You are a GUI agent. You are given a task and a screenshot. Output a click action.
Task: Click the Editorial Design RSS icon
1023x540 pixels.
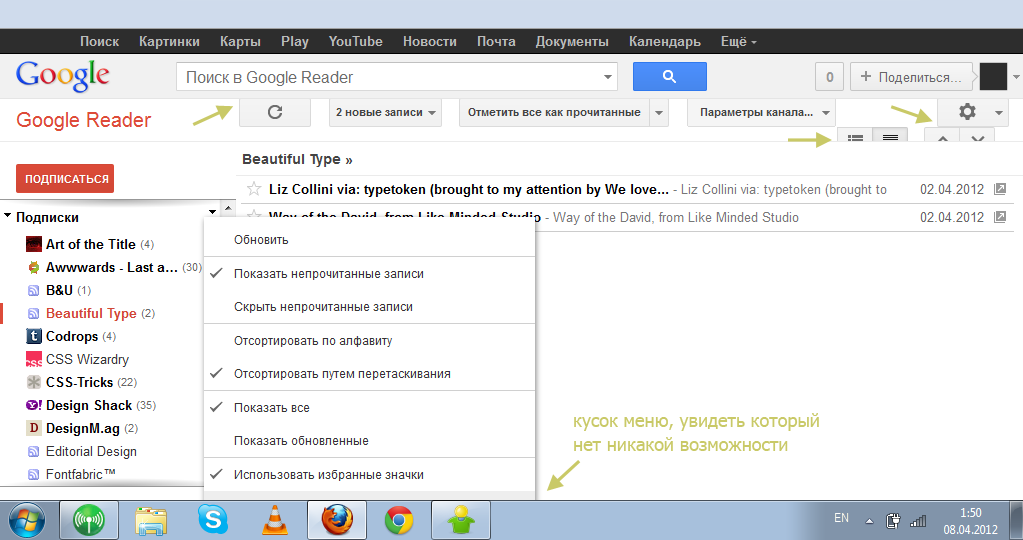pyautogui.click(x=33, y=451)
